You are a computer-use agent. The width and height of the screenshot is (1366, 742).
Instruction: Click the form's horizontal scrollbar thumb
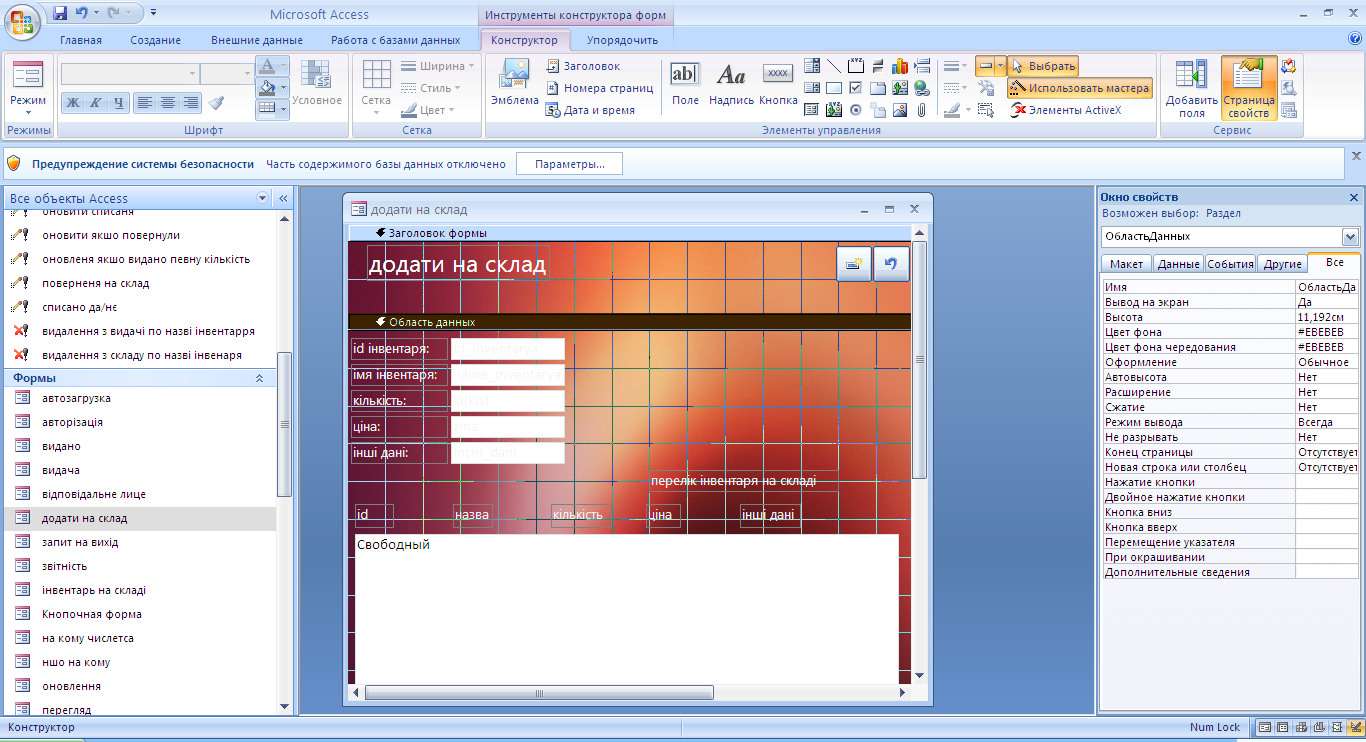click(x=540, y=693)
